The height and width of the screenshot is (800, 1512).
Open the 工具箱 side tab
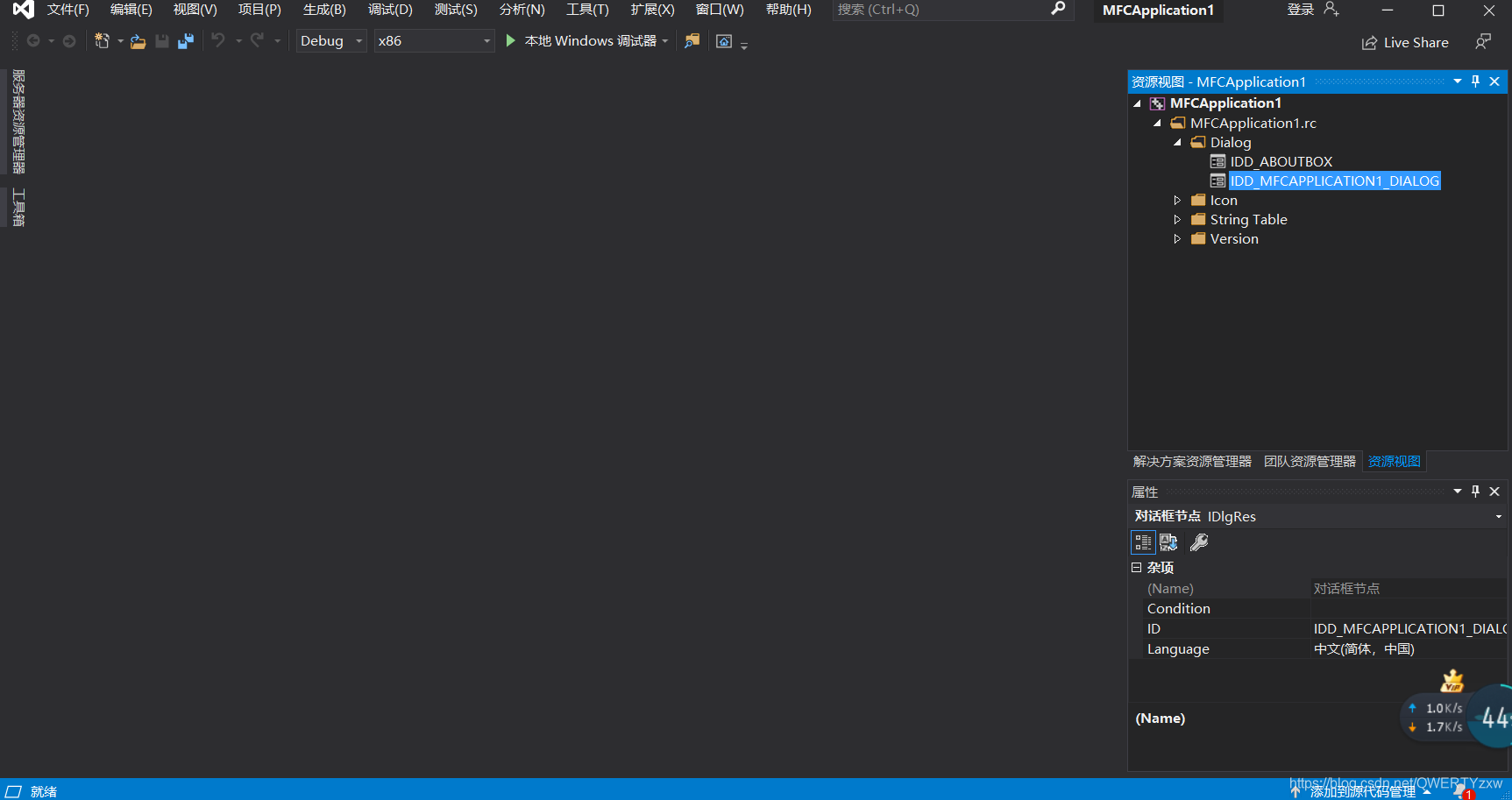18,207
